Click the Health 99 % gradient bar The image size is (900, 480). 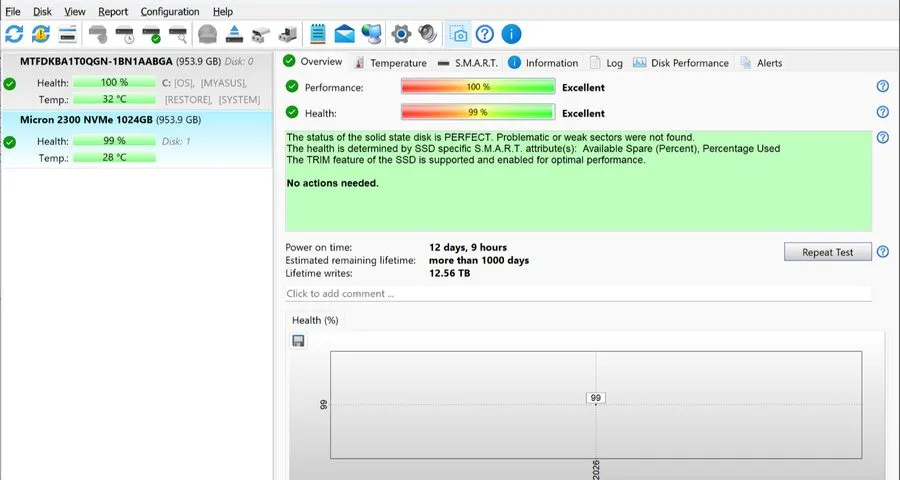(478, 112)
